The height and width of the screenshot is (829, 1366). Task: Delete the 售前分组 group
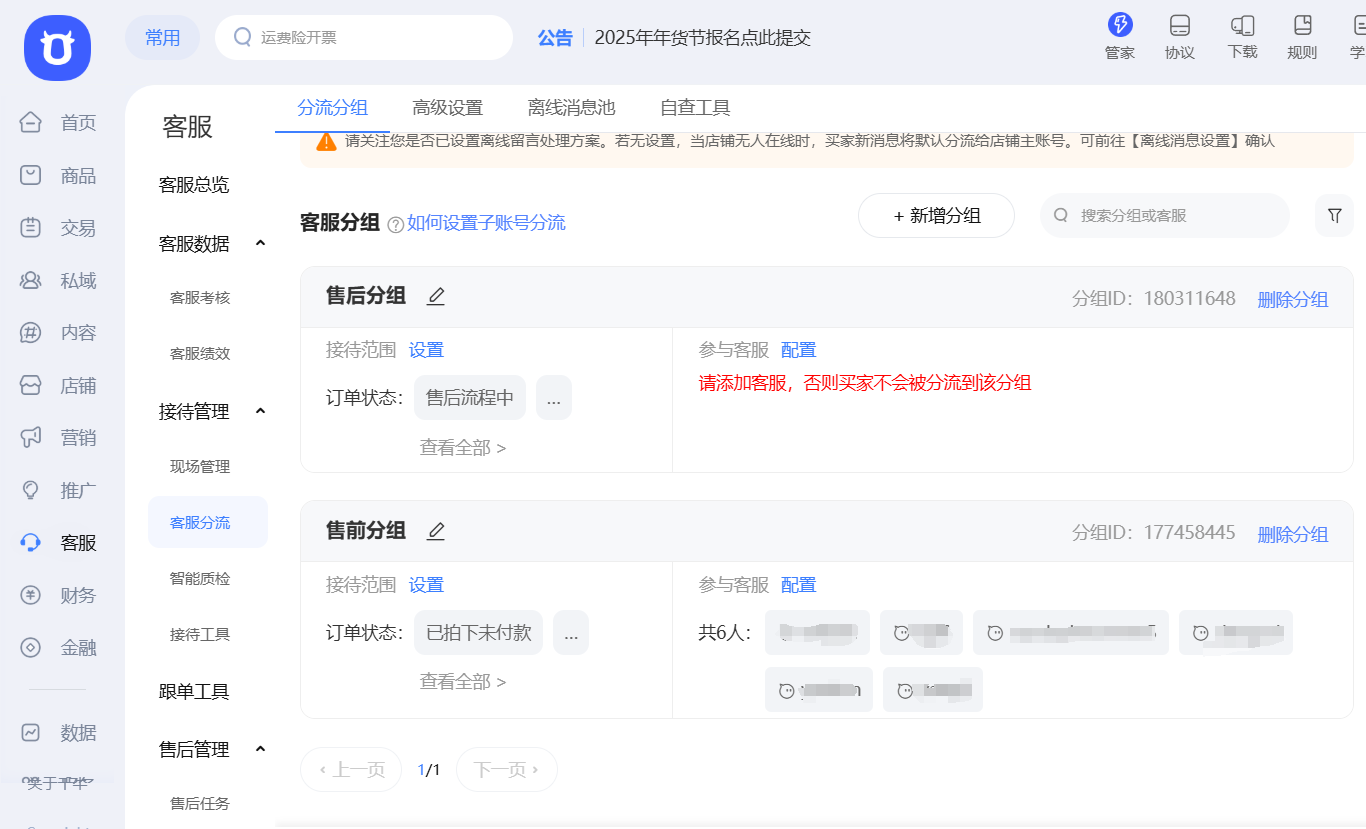pyautogui.click(x=1293, y=535)
